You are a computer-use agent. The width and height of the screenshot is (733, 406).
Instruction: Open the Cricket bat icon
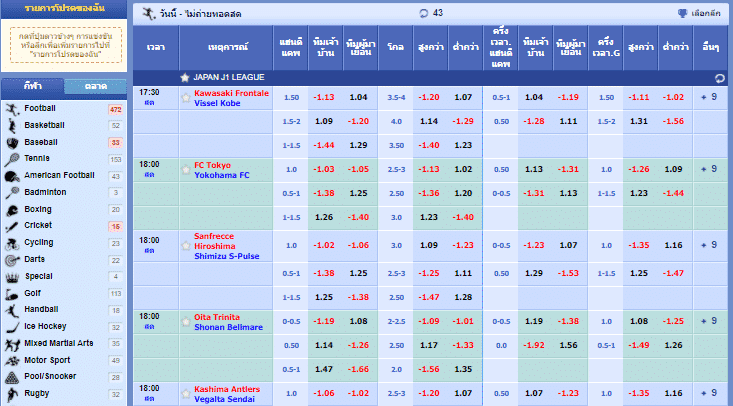(x=12, y=226)
